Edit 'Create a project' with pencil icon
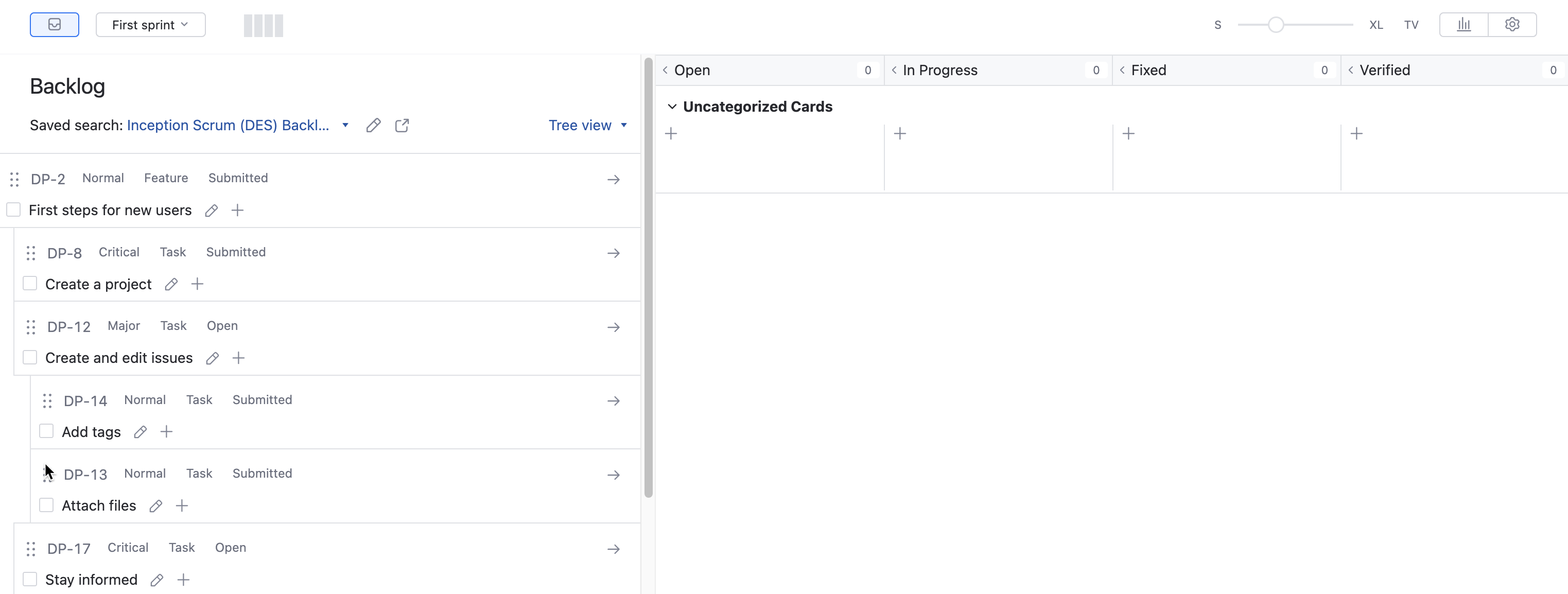Viewport: 1568px width, 594px height. (170, 284)
